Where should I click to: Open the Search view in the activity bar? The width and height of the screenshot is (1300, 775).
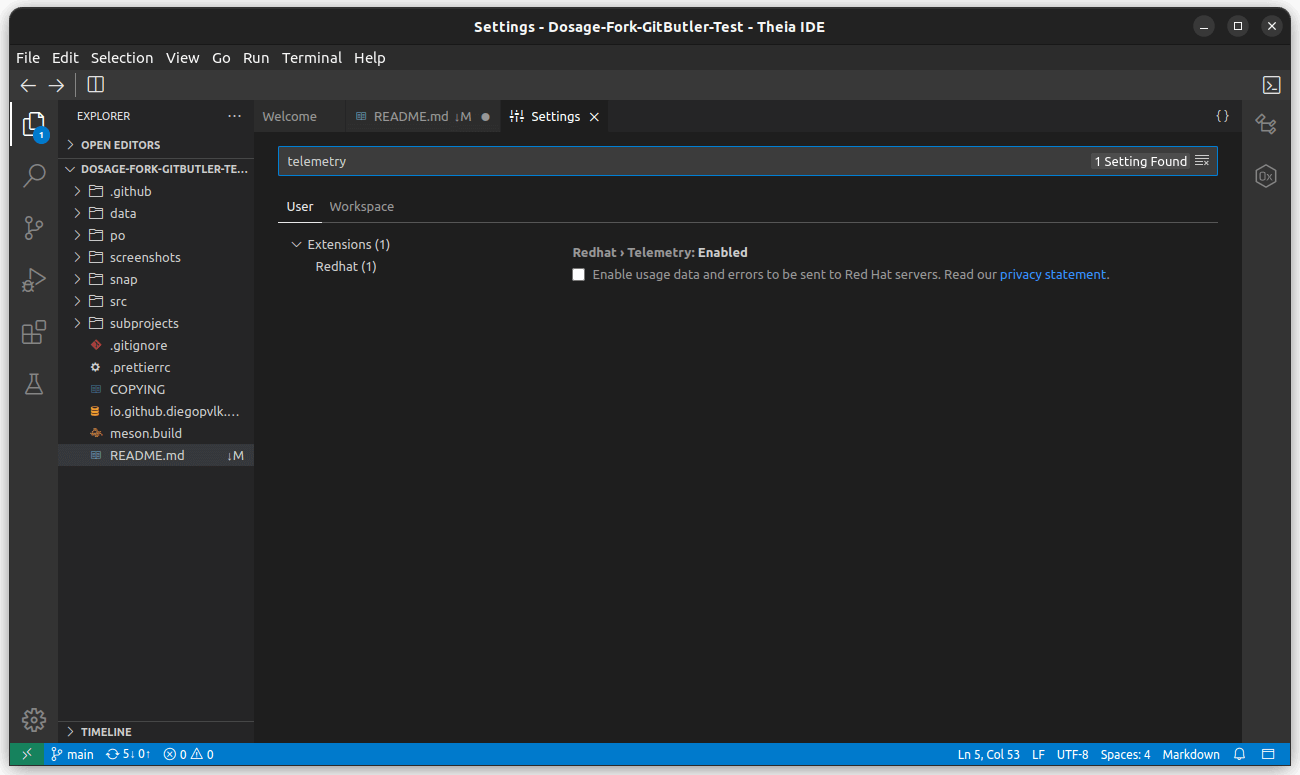33,175
